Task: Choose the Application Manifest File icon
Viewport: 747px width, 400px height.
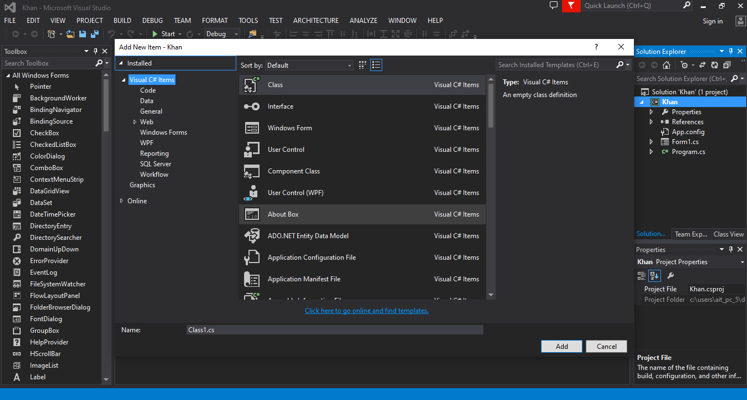Action: pyautogui.click(x=252, y=279)
